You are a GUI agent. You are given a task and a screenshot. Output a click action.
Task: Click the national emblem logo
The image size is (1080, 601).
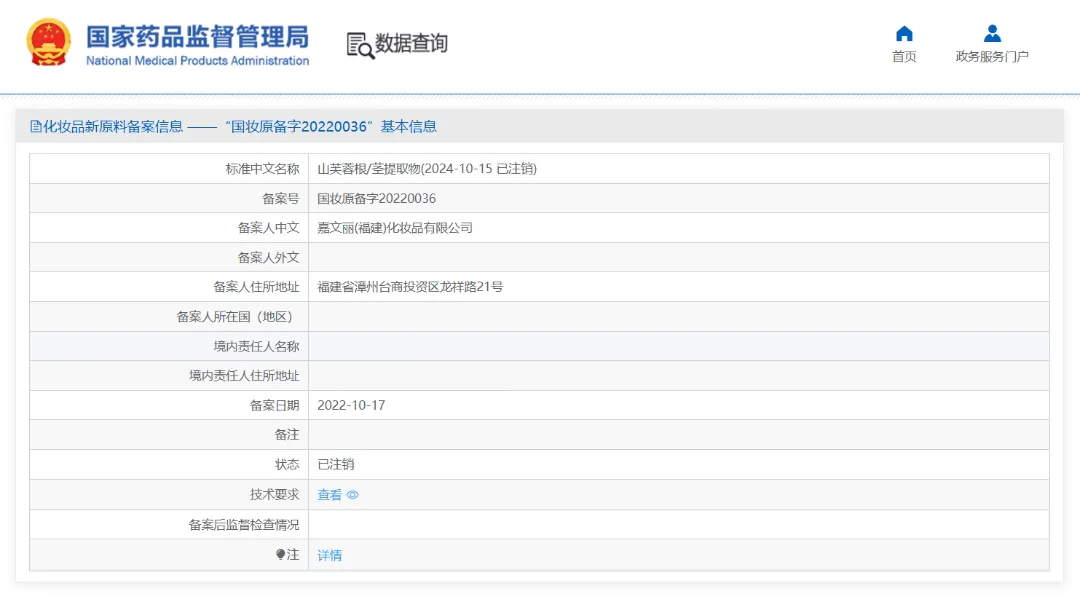click(x=48, y=43)
